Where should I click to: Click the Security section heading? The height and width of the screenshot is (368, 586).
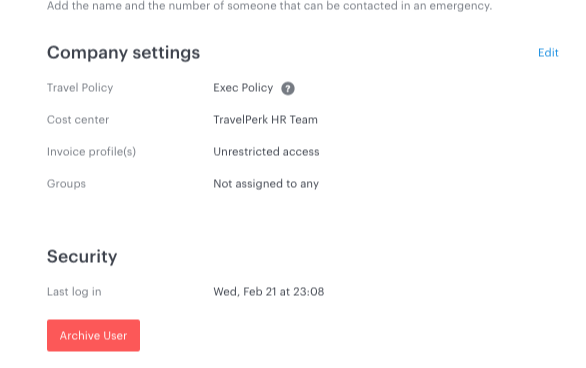pyautogui.click(x=82, y=257)
